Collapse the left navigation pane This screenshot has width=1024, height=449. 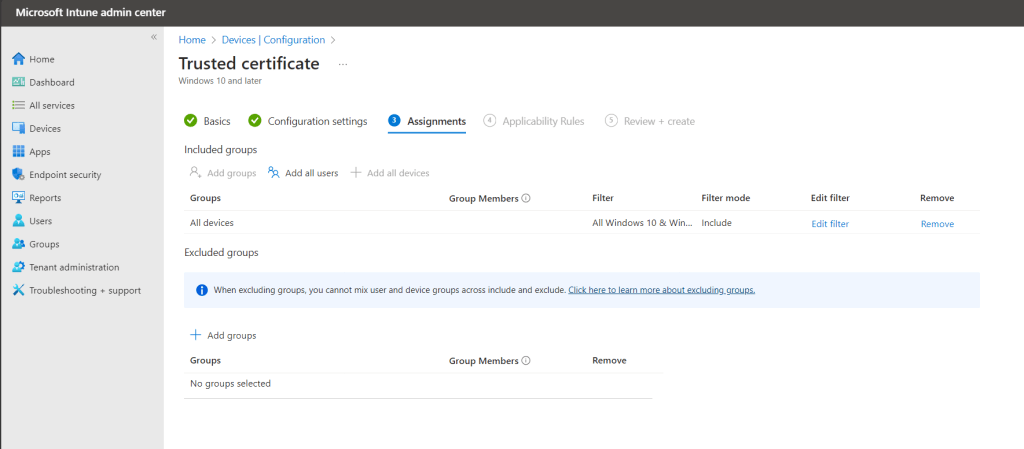153,37
